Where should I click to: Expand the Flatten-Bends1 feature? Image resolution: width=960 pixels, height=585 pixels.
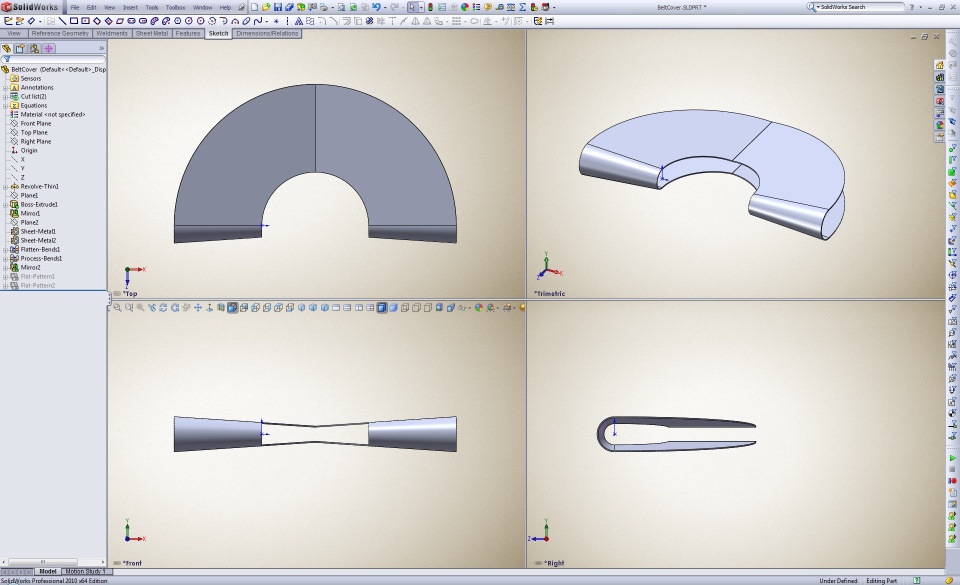[6, 250]
